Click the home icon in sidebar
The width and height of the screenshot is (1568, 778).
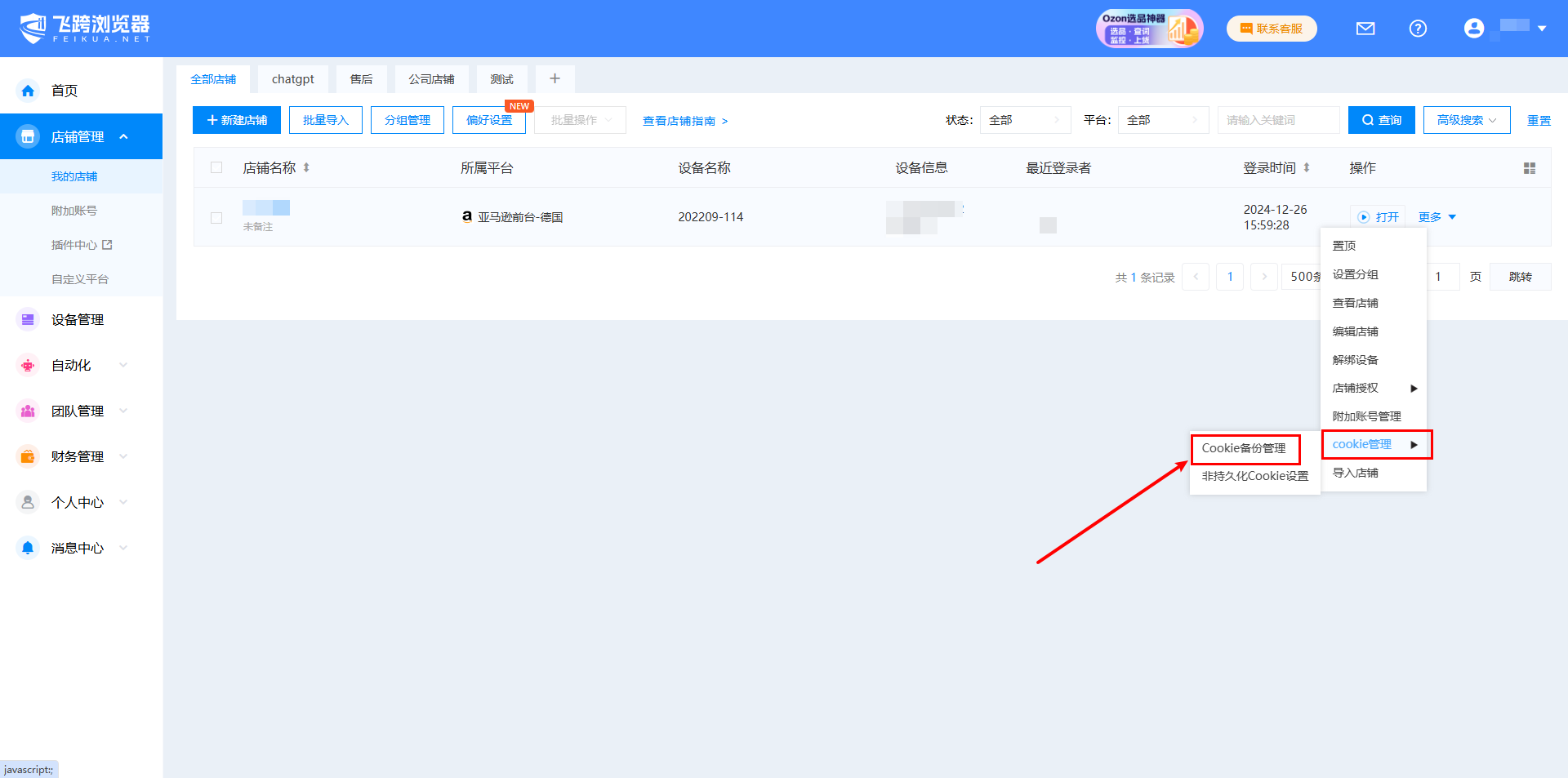[x=28, y=91]
